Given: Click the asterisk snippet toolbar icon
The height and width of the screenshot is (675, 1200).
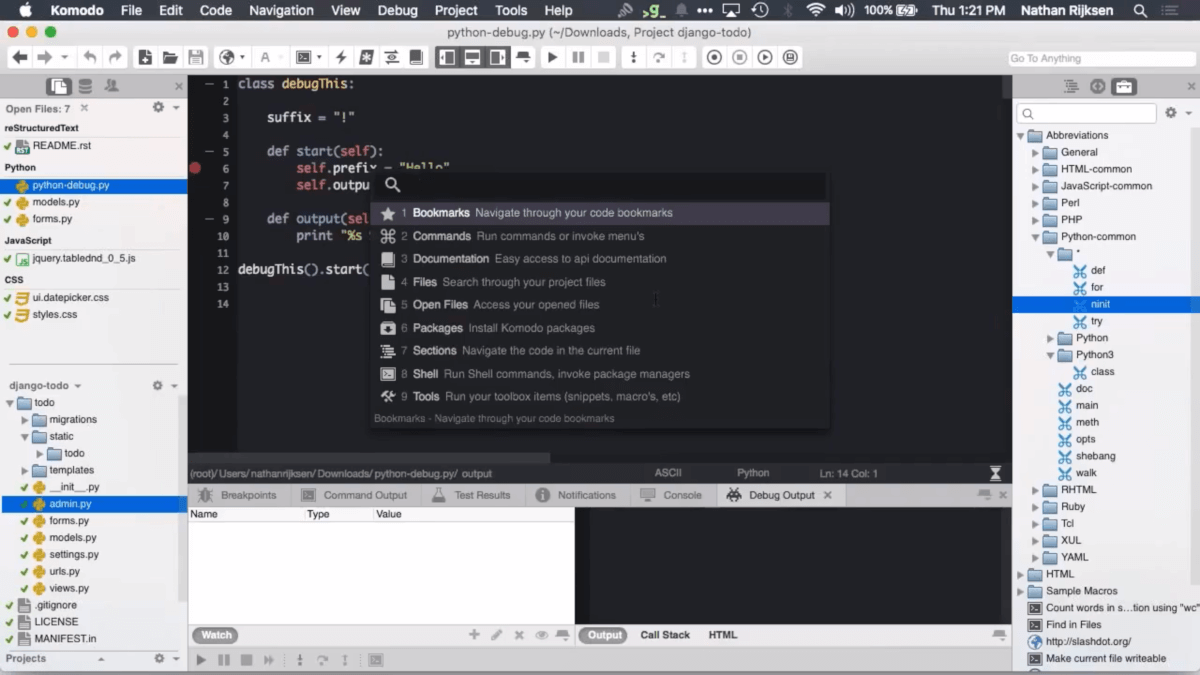Looking at the screenshot, I should [367, 58].
